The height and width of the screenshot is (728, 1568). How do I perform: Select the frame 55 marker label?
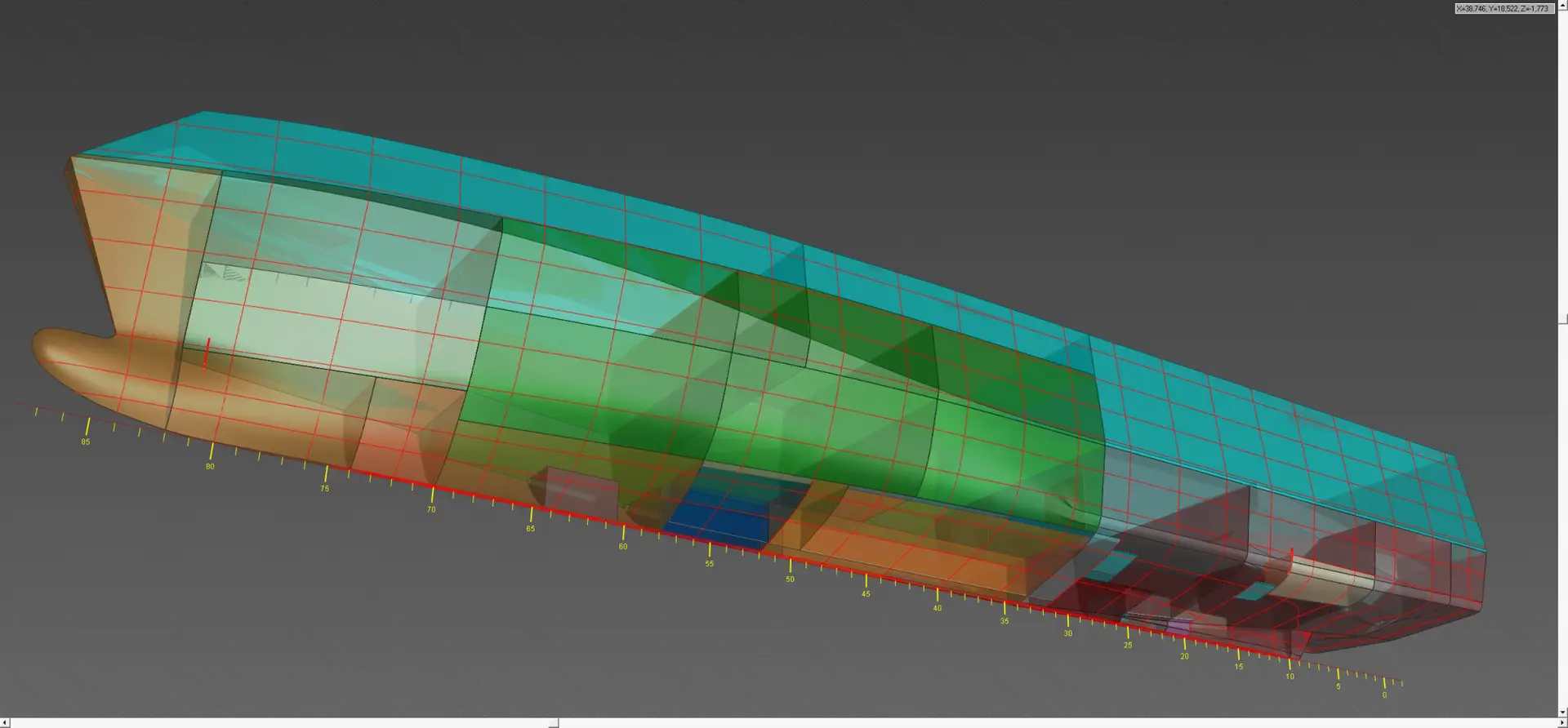(709, 564)
